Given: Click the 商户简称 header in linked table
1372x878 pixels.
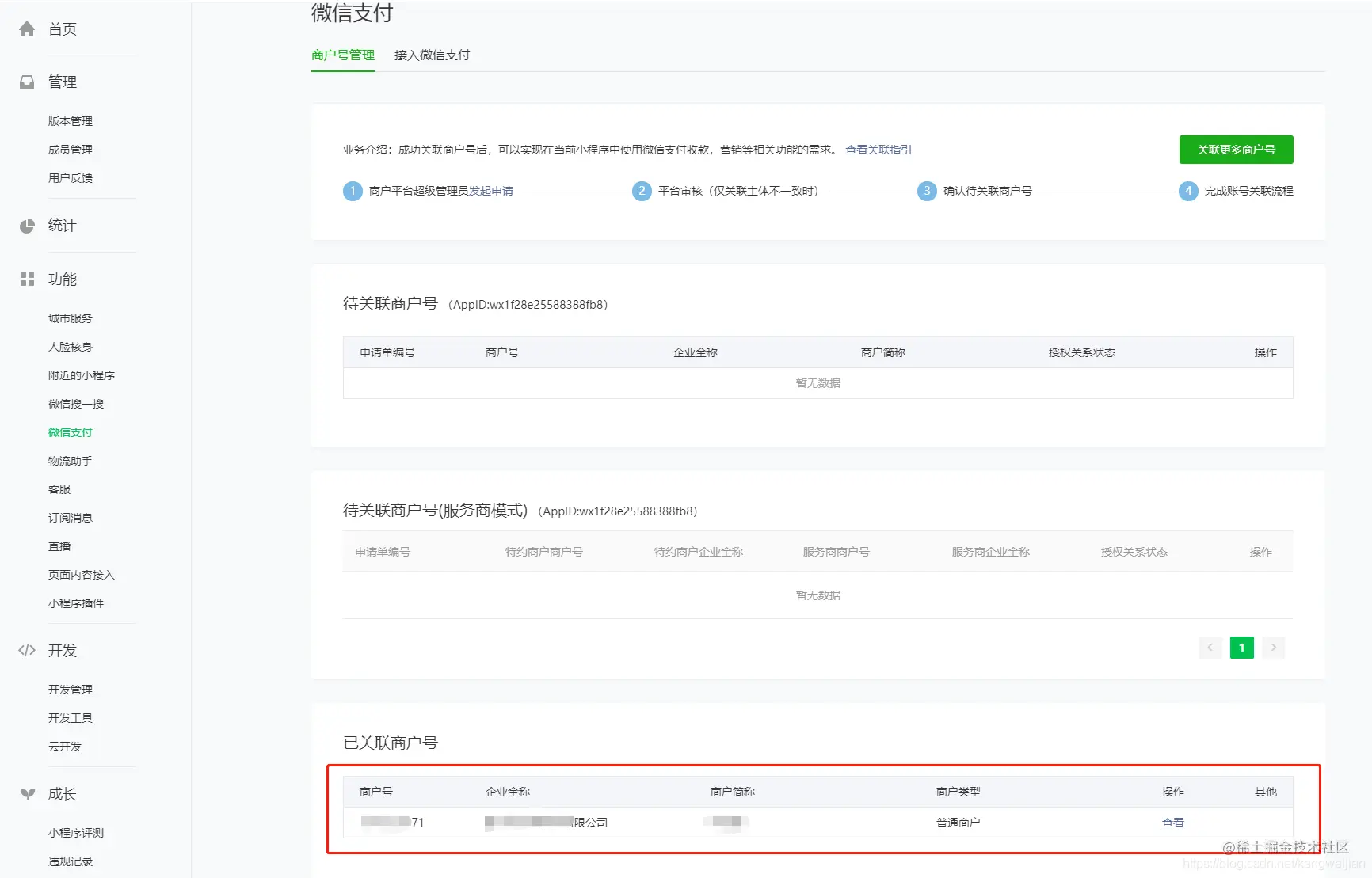Looking at the screenshot, I should pyautogui.click(x=733, y=792).
